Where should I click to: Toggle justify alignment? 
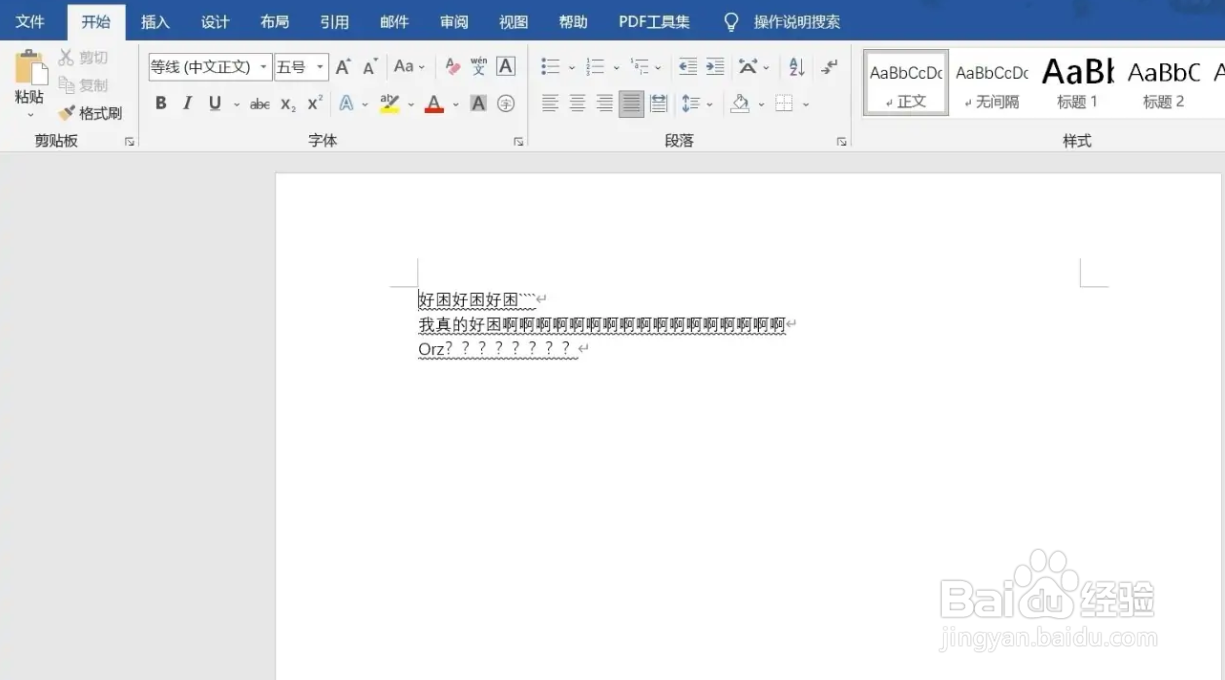click(x=631, y=103)
